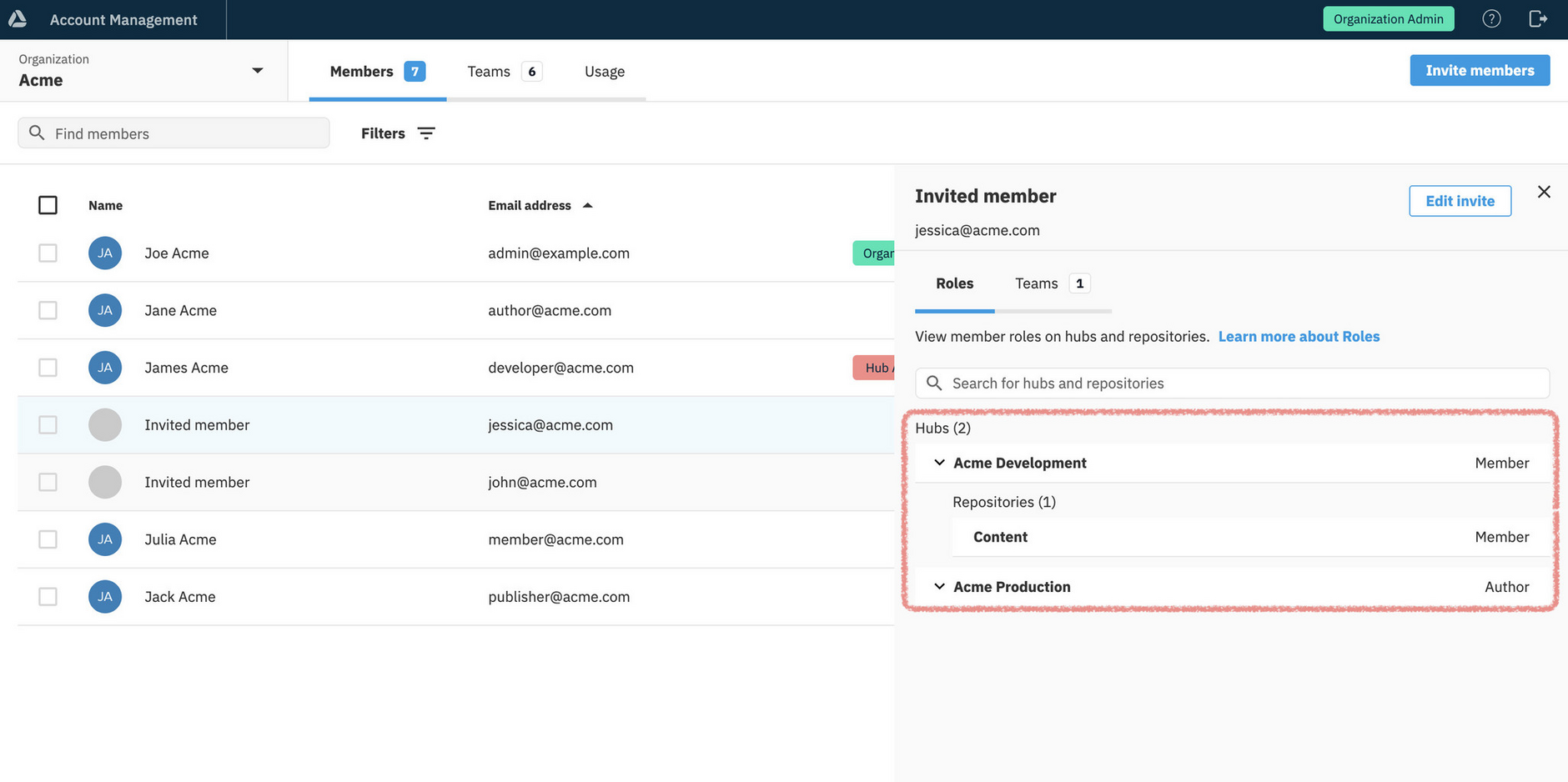Click in the Find members search field
Viewport: 1568px width, 782px height.
[x=173, y=133]
